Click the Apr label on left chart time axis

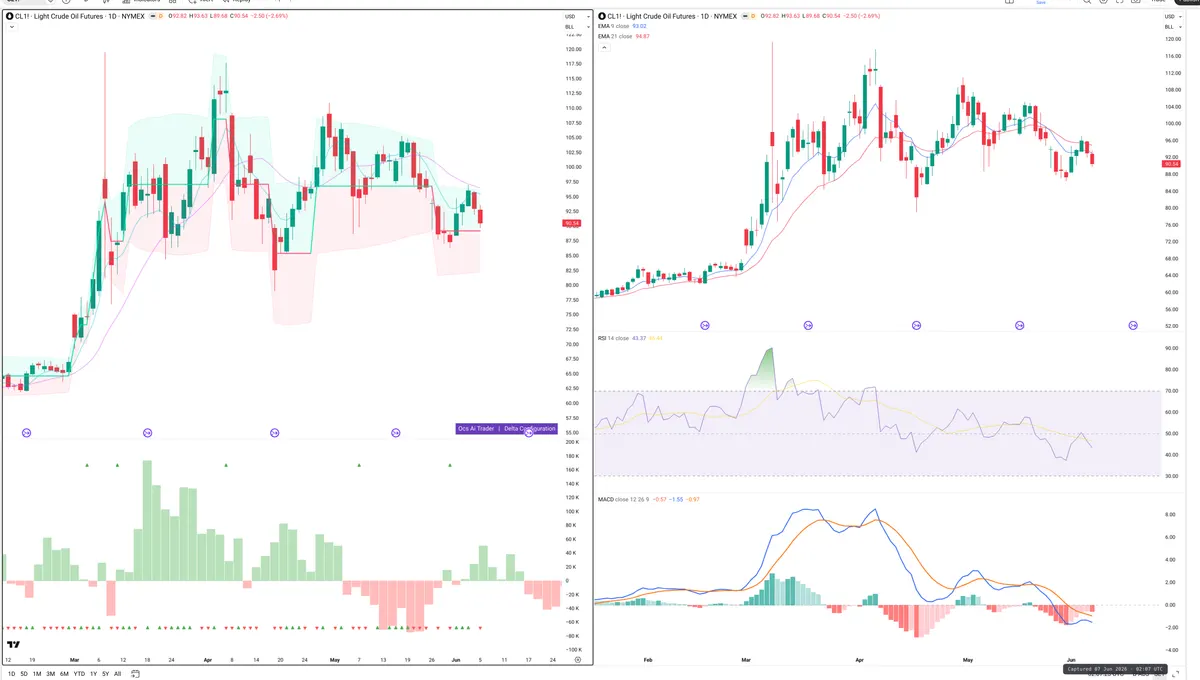pyautogui.click(x=207, y=660)
